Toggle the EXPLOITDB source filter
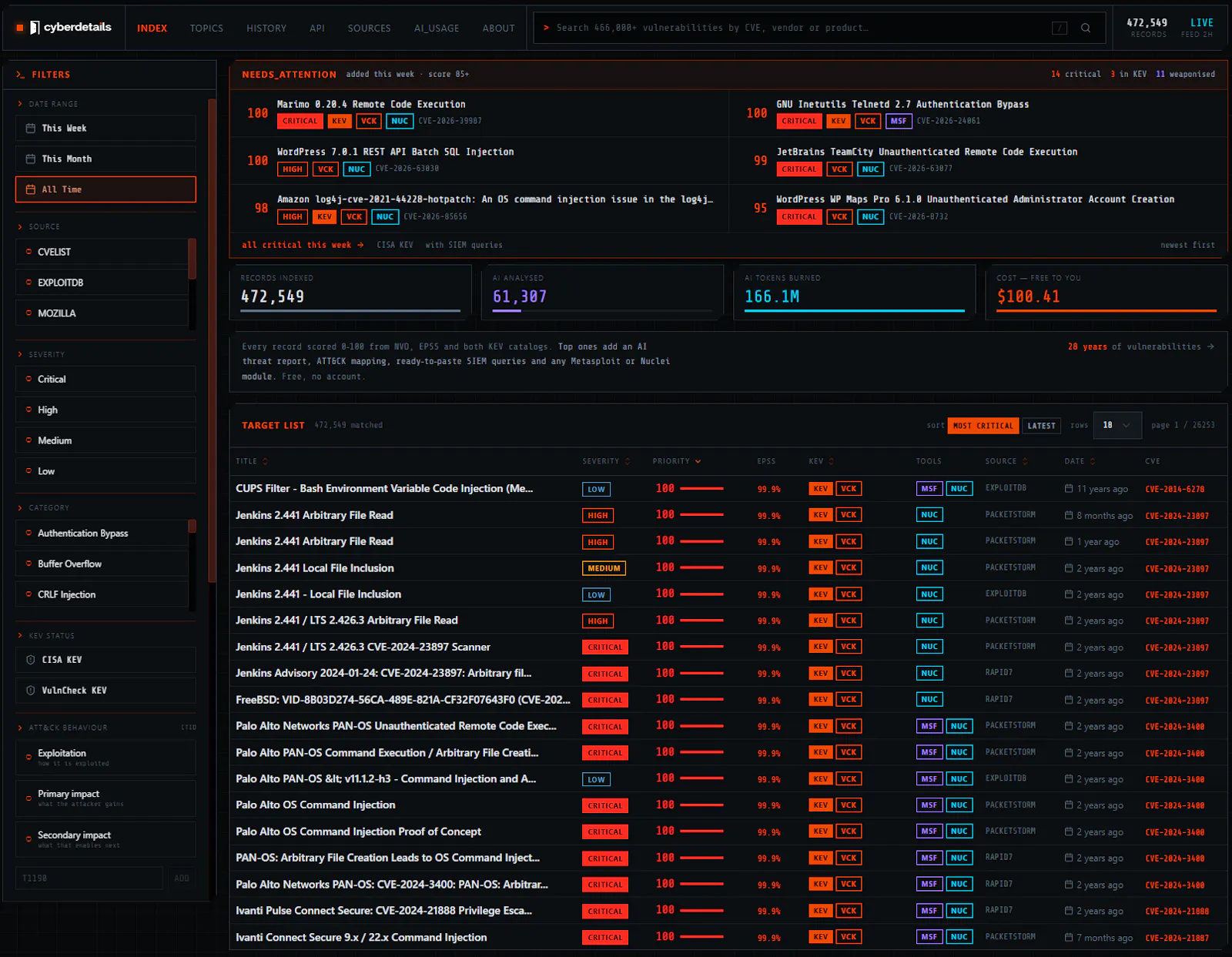The image size is (1232, 957). pos(102,283)
